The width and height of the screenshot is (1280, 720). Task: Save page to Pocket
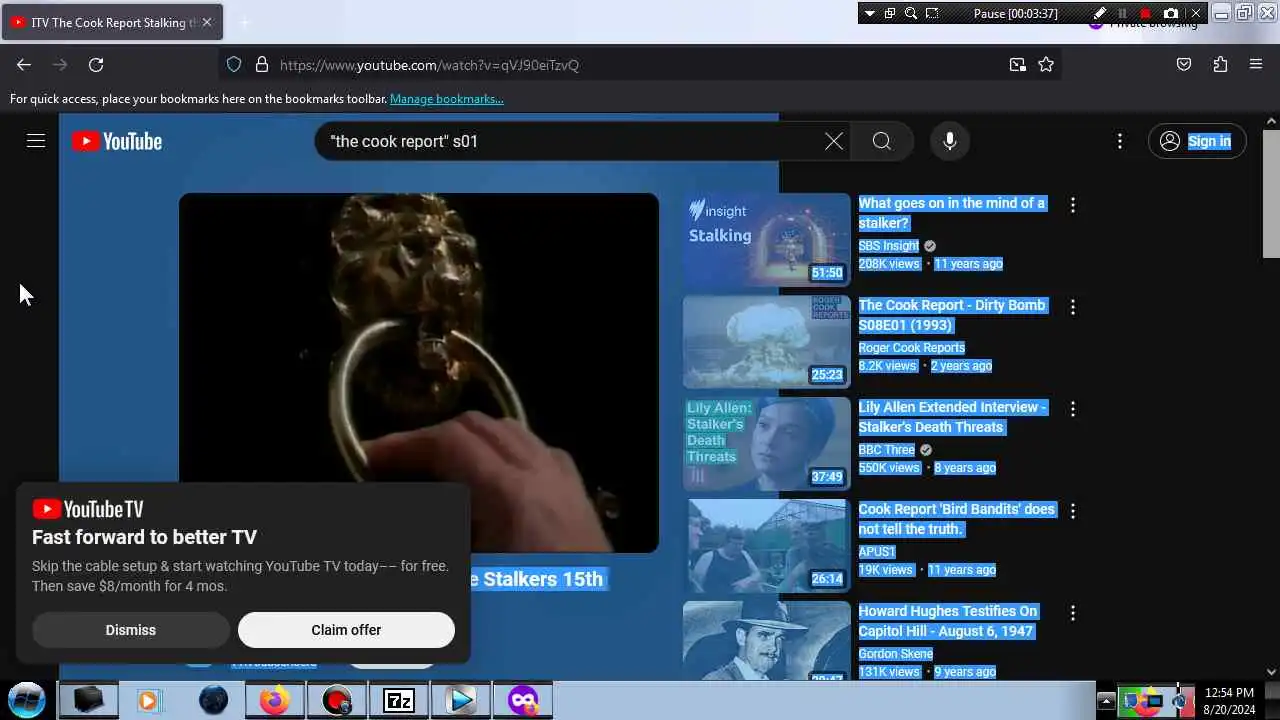tap(1184, 65)
